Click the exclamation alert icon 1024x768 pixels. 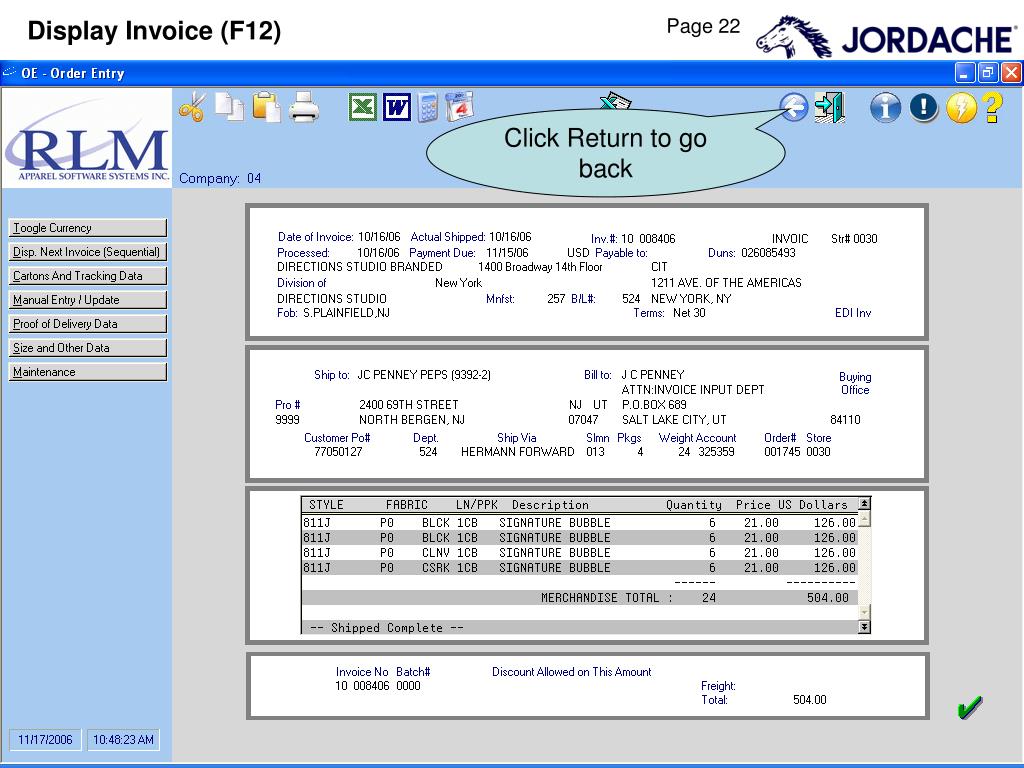point(923,107)
